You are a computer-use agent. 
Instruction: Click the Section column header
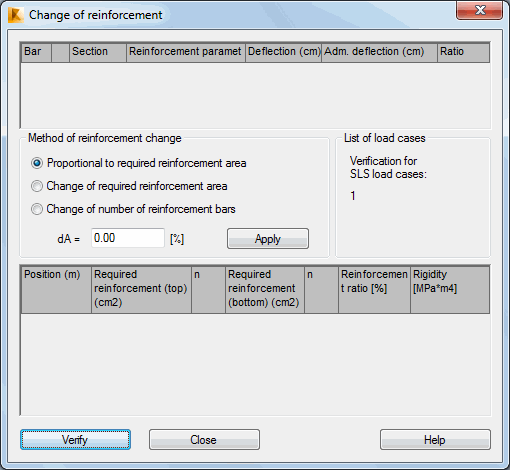98,52
